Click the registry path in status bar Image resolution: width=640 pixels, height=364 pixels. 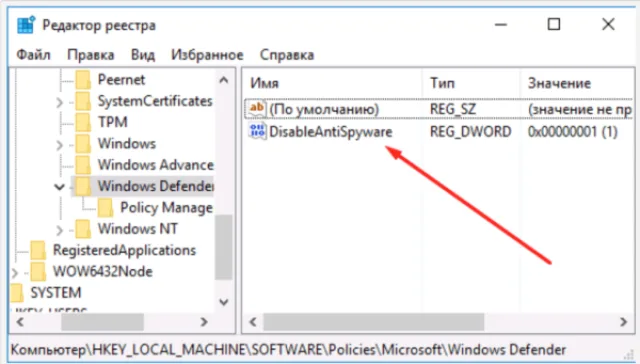(288, 350)
